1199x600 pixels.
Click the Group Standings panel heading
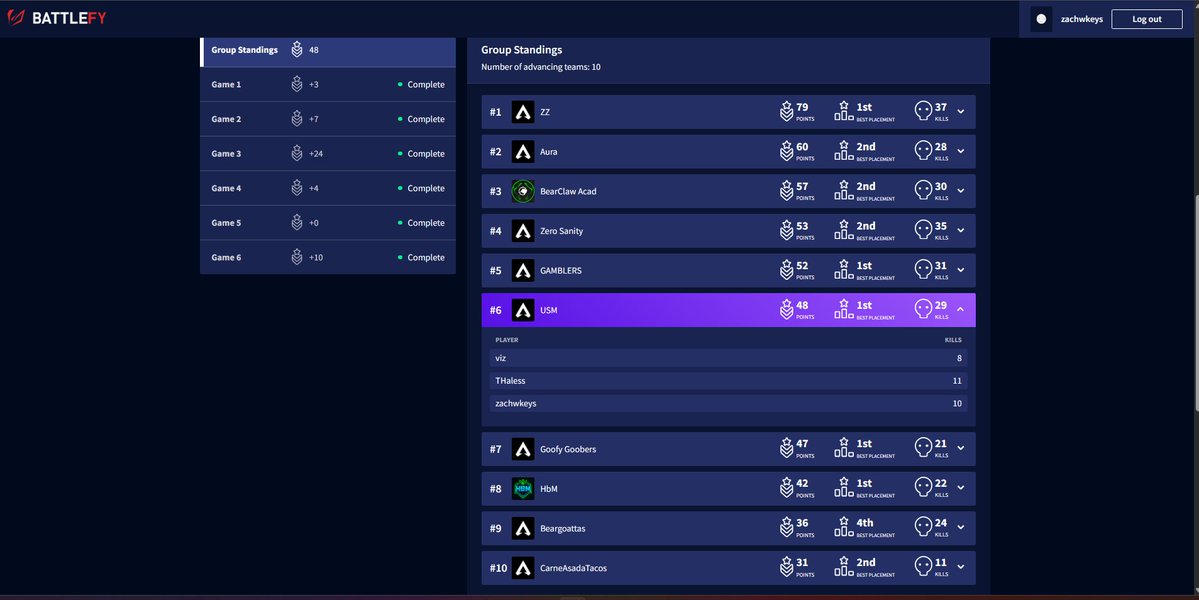[x=522, y=50]
